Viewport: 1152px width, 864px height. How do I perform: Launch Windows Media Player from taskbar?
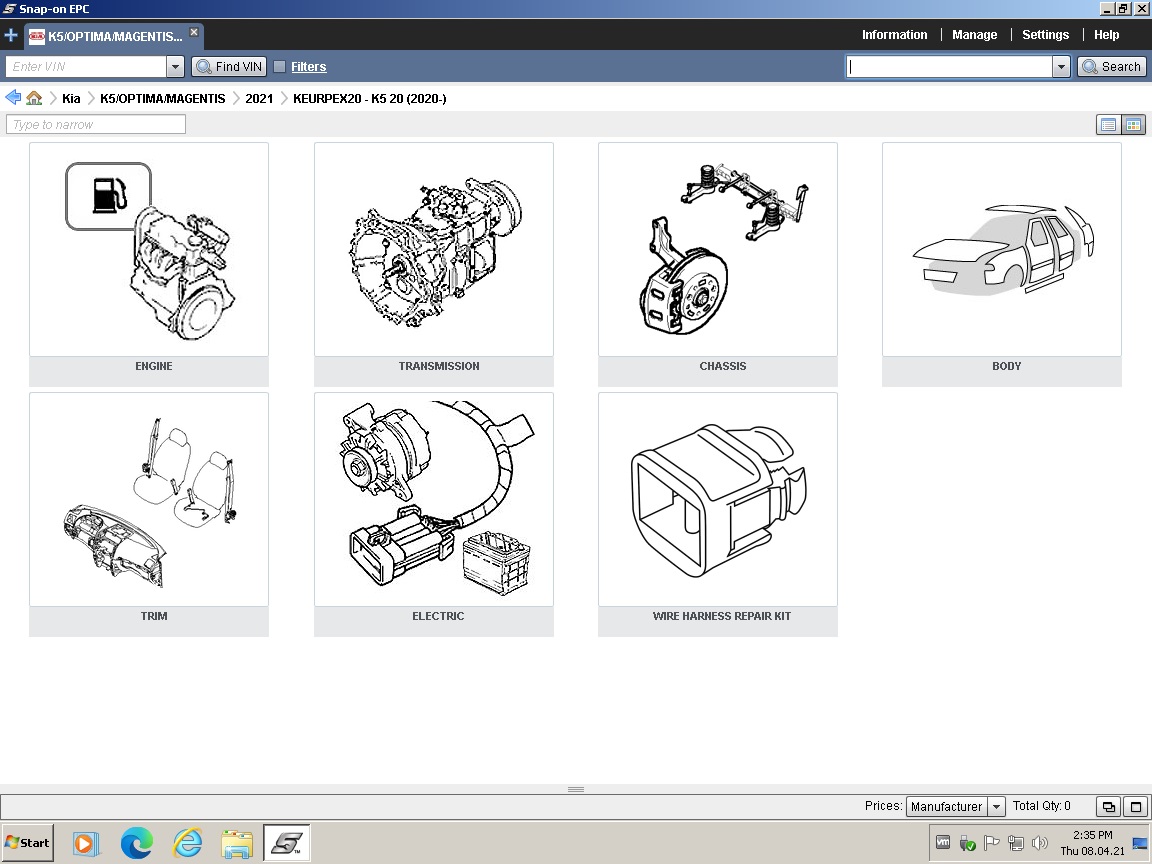coord(84,843)
